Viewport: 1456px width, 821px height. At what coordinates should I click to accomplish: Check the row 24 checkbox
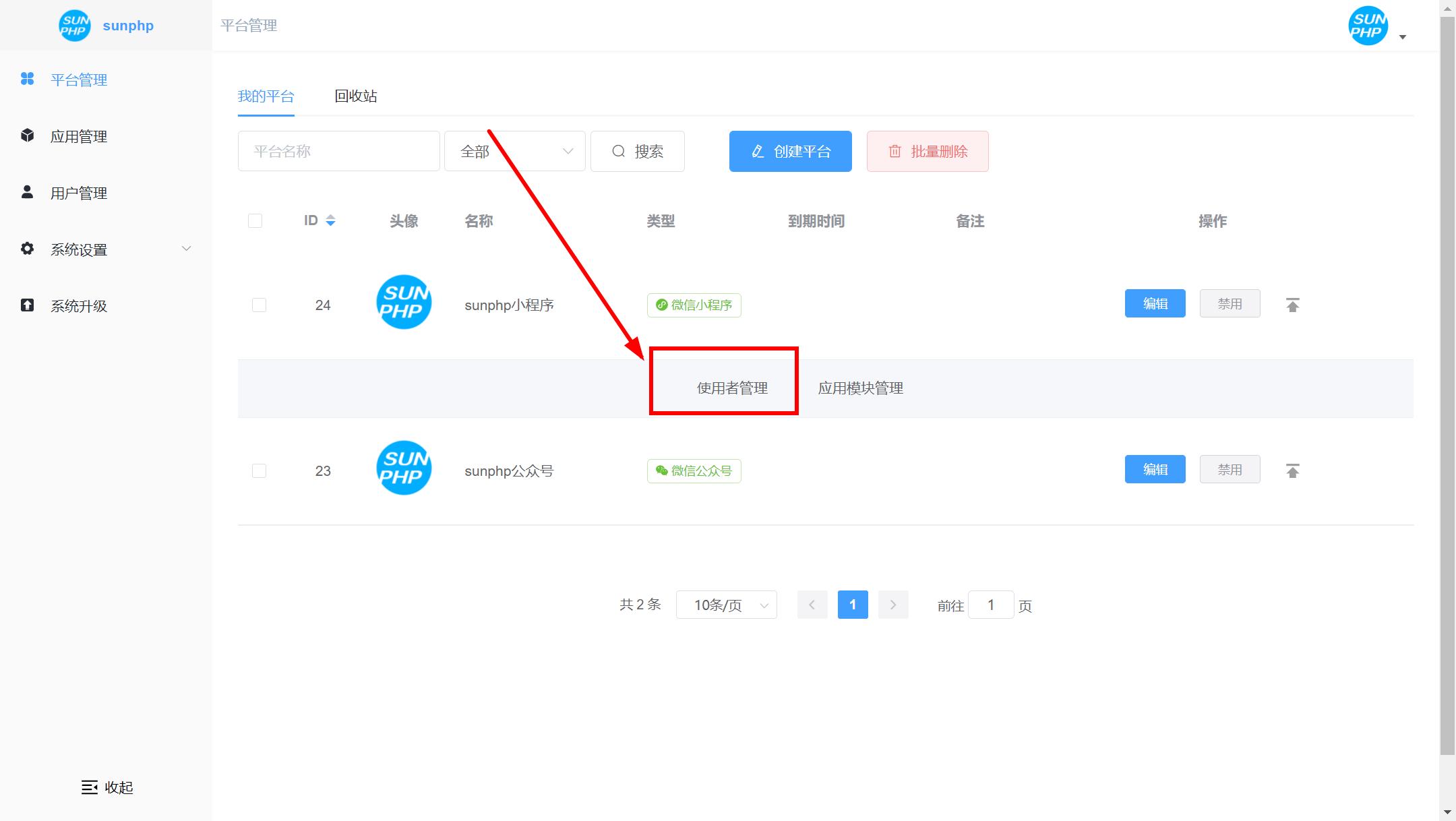click(259, 305)
